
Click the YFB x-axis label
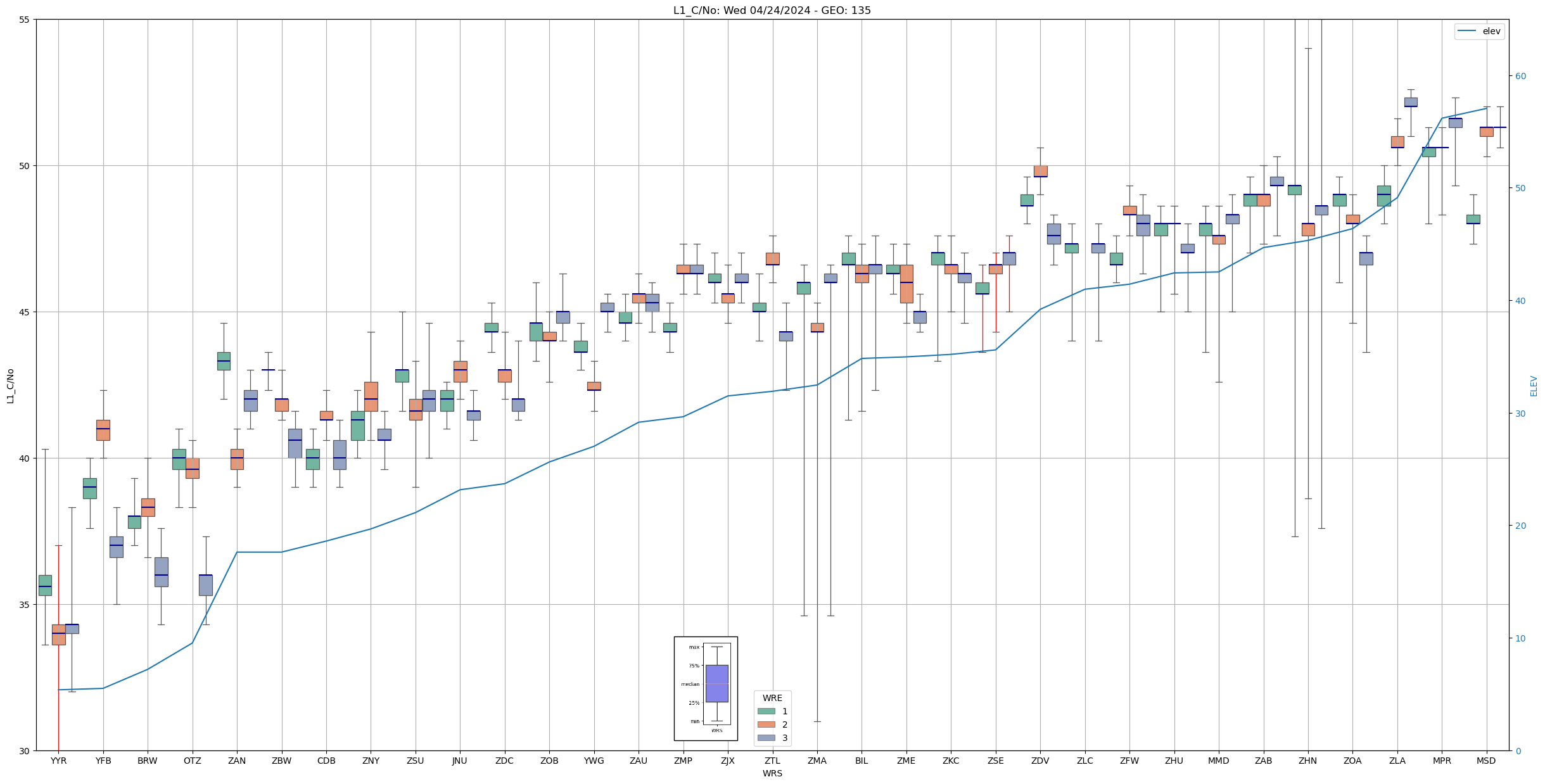pos(103,761)
